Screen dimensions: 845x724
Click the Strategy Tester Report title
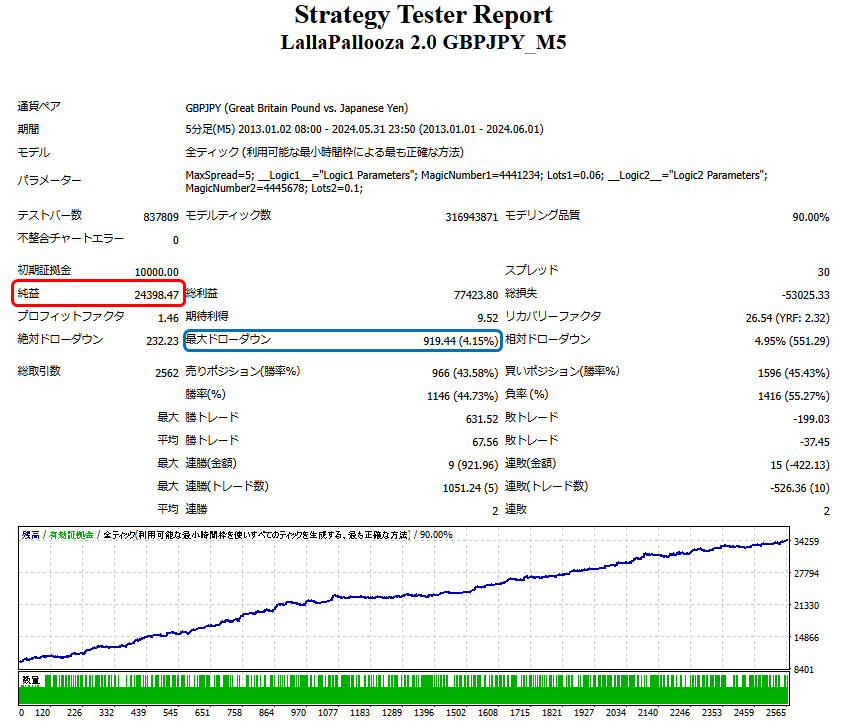coord(423,15)
